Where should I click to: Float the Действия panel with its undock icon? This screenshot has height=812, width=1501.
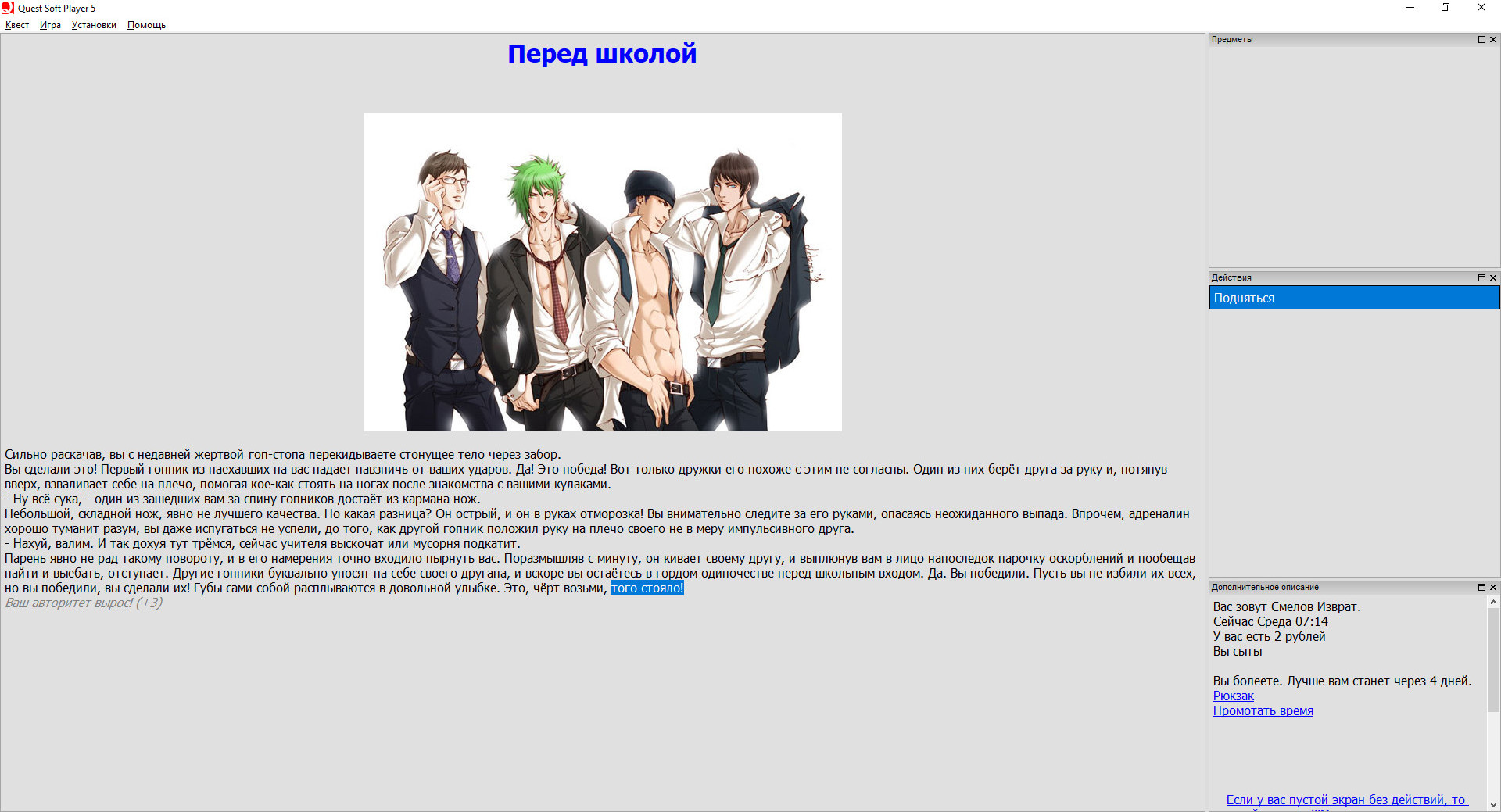(x=1481, y=277)
